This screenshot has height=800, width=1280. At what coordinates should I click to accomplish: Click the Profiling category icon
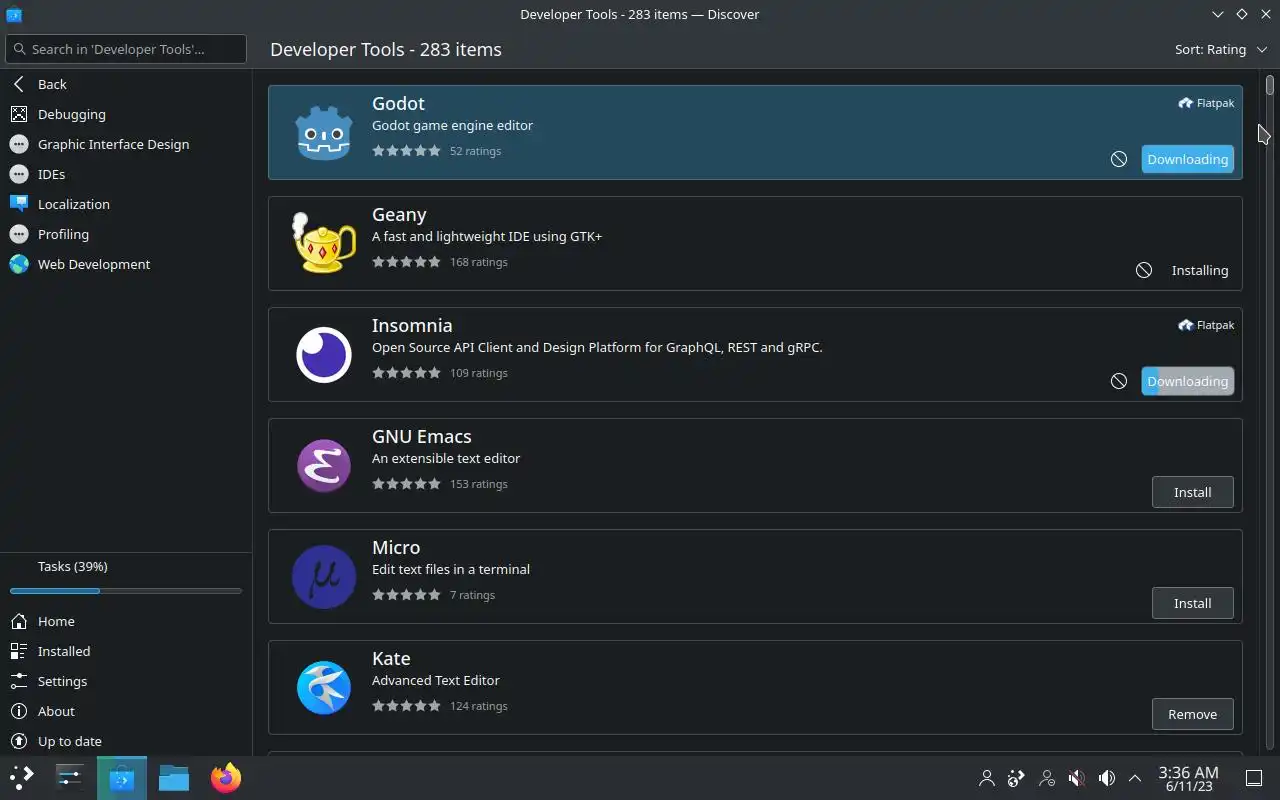(18, 234)
